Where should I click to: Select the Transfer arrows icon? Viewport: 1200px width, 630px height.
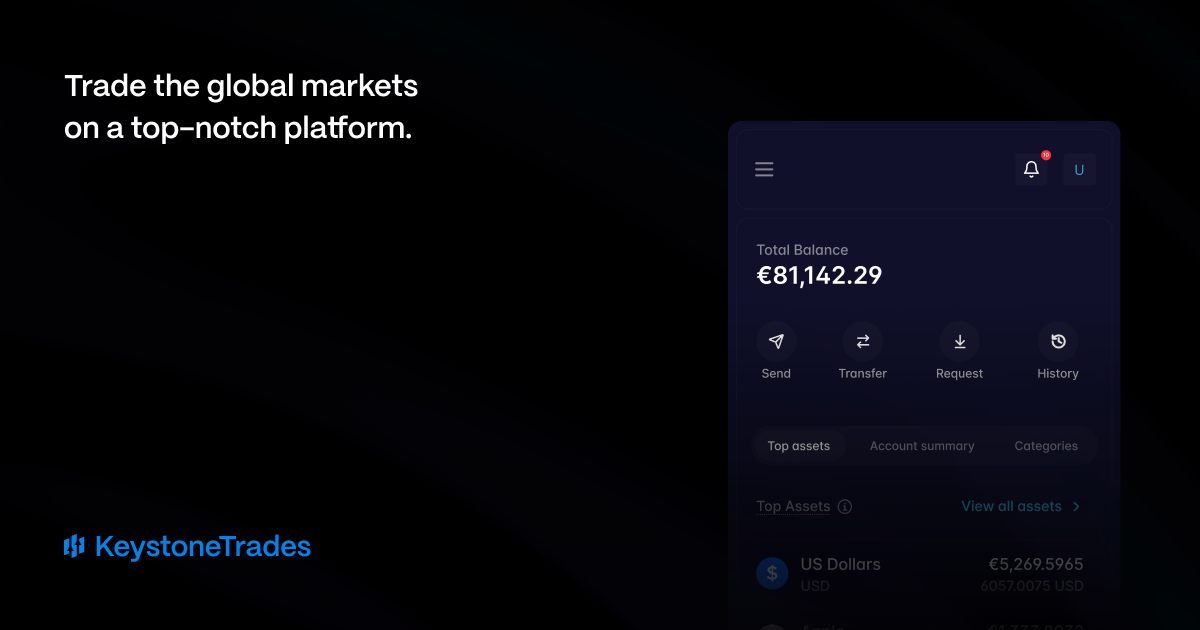point(862,341)
